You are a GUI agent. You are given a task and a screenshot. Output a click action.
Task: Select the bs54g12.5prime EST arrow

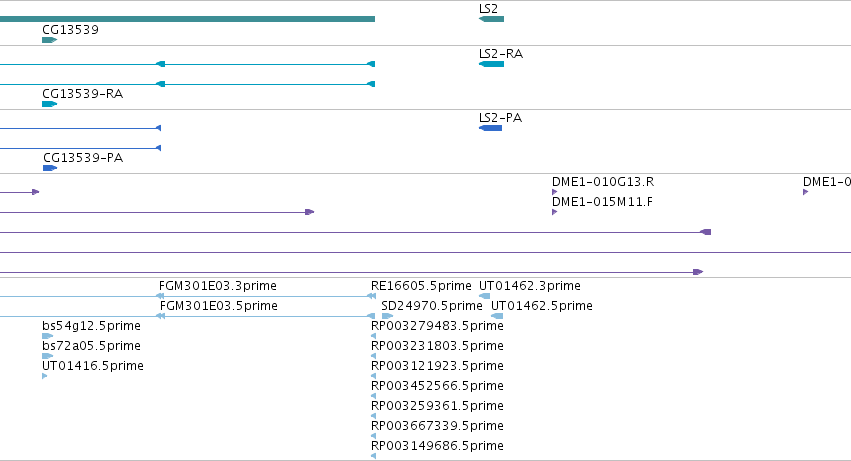(47, 336)
